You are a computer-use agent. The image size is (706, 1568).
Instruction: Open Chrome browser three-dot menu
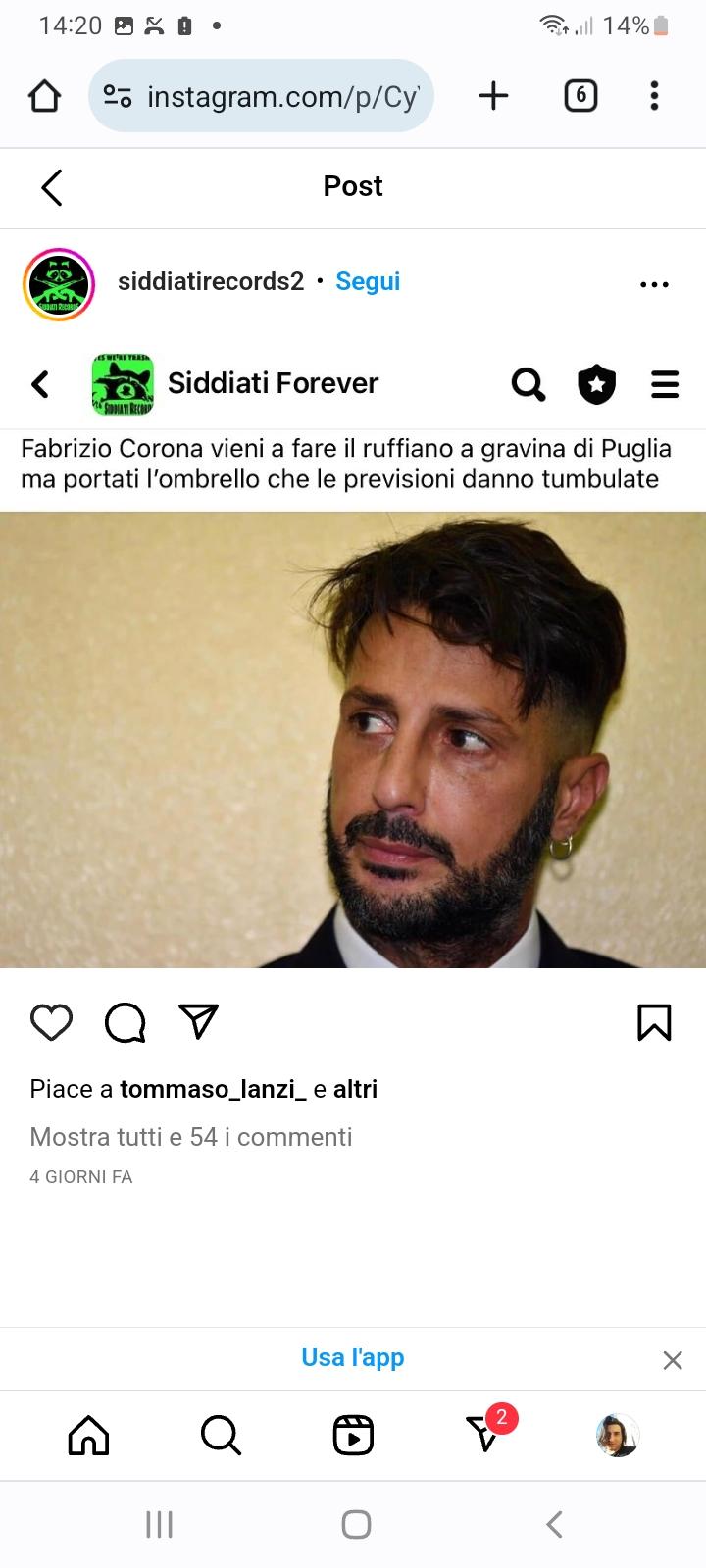coord(654,95)
